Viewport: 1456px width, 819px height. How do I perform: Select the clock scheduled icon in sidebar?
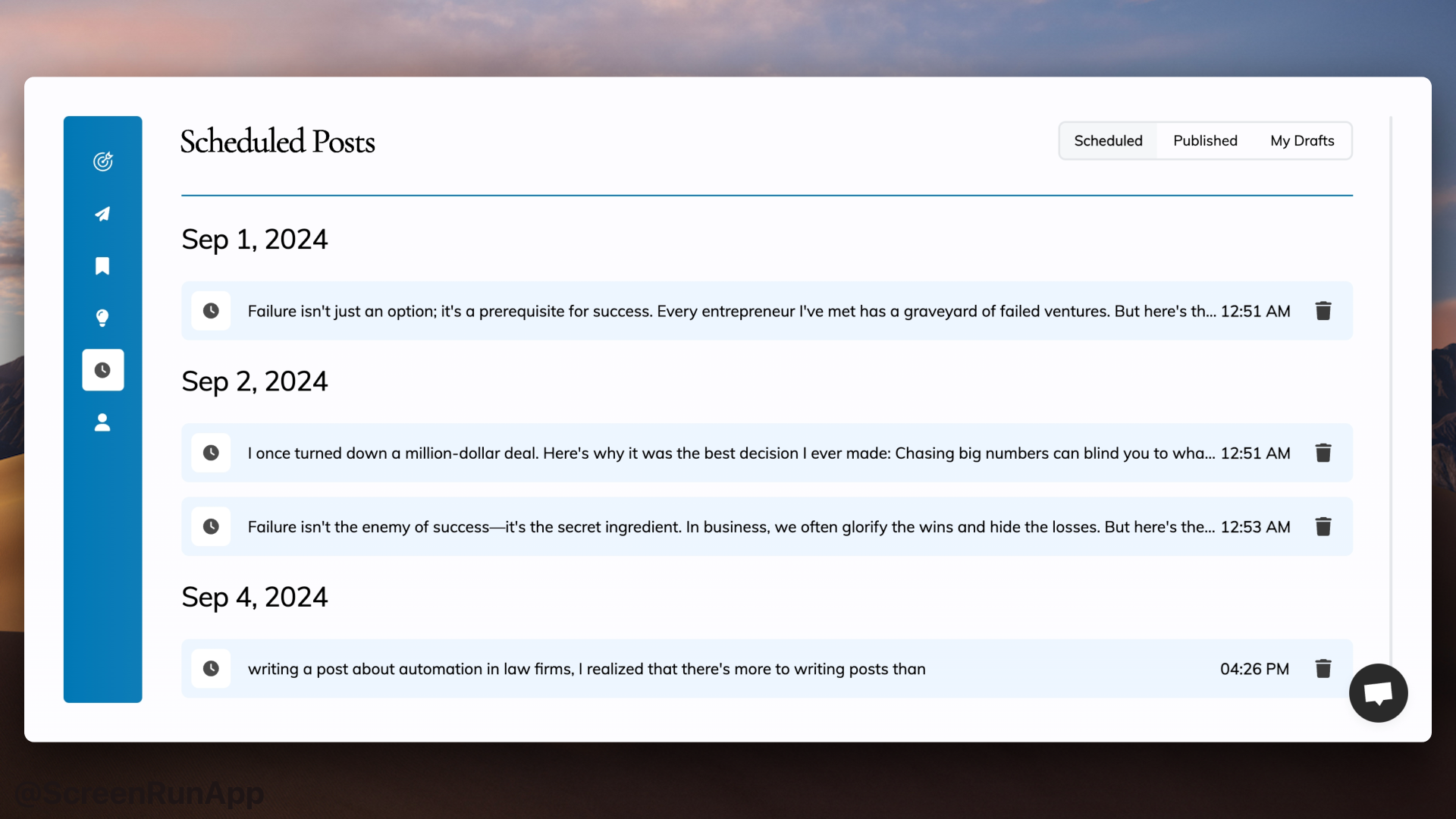[103, 370]
